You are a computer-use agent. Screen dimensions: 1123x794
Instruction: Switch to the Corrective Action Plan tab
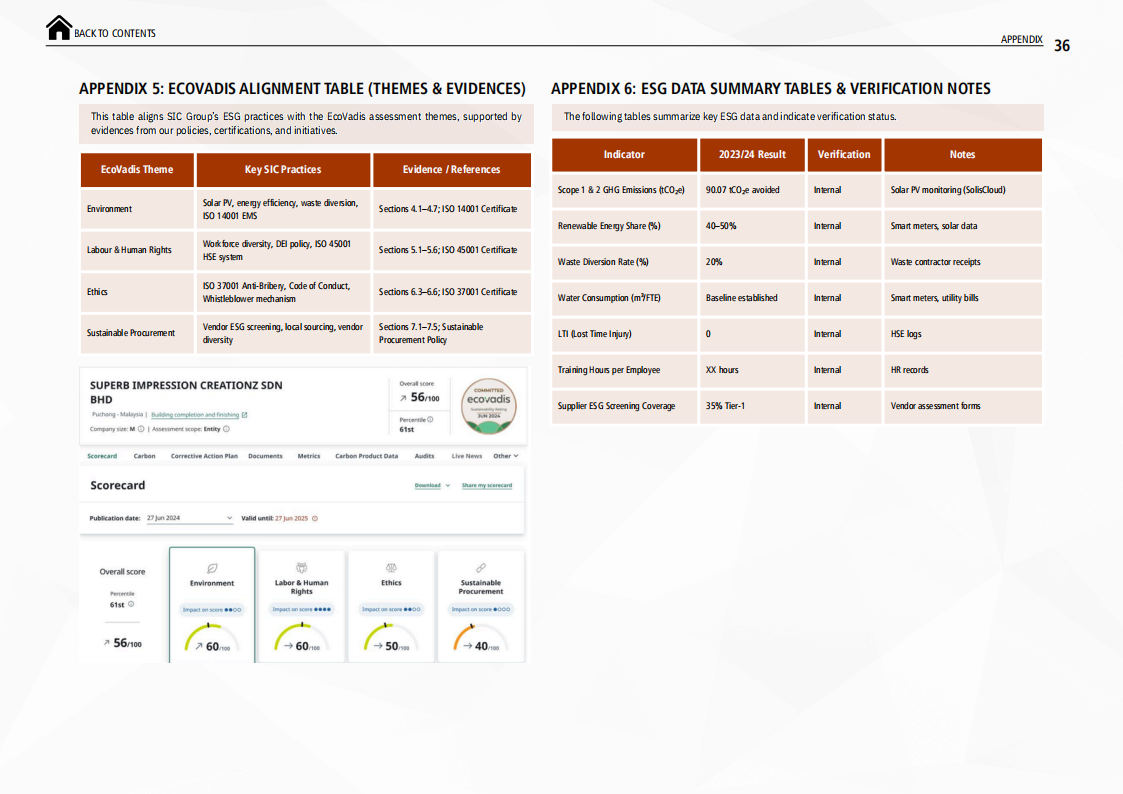204,456
